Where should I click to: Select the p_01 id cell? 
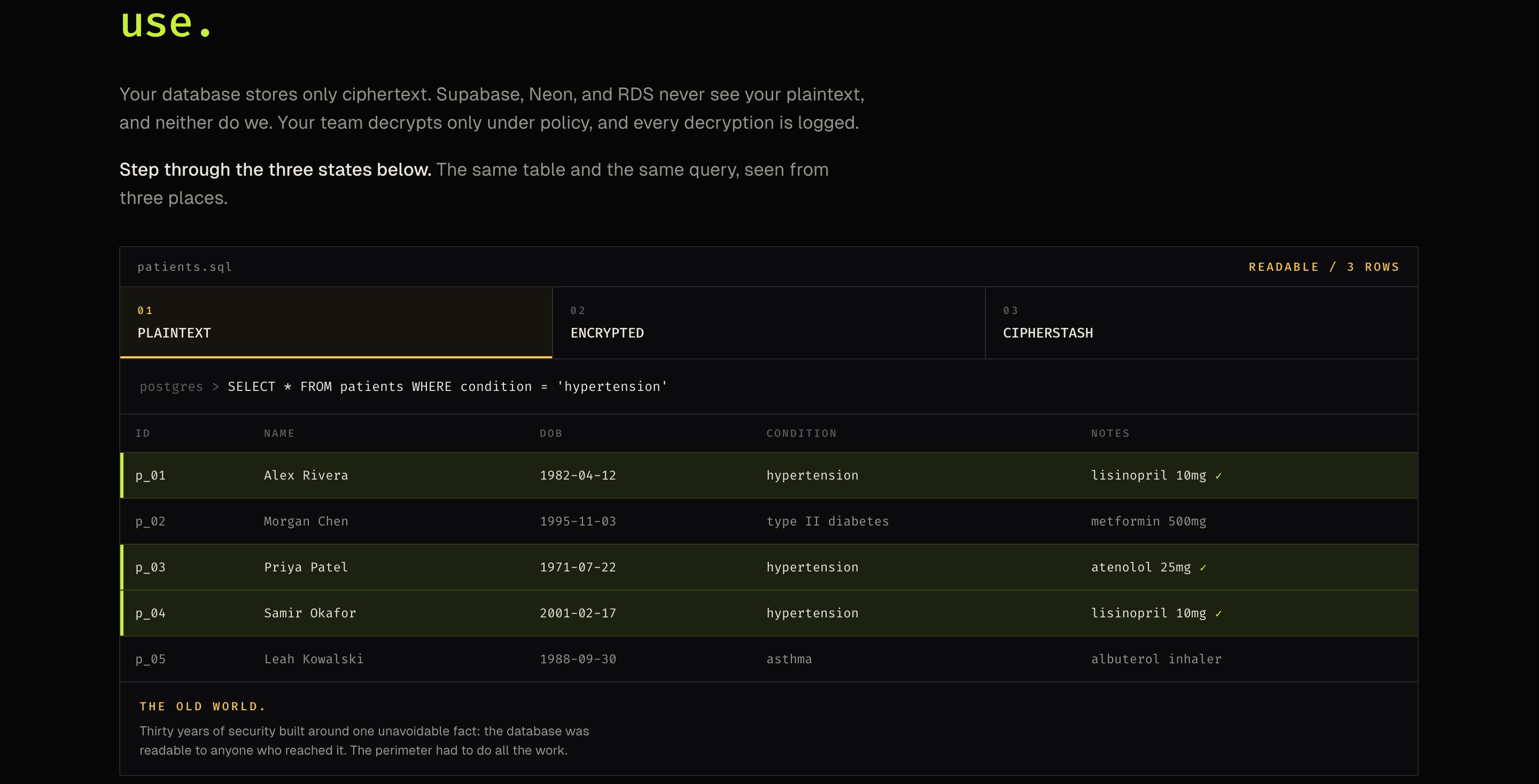coord(151,475)
